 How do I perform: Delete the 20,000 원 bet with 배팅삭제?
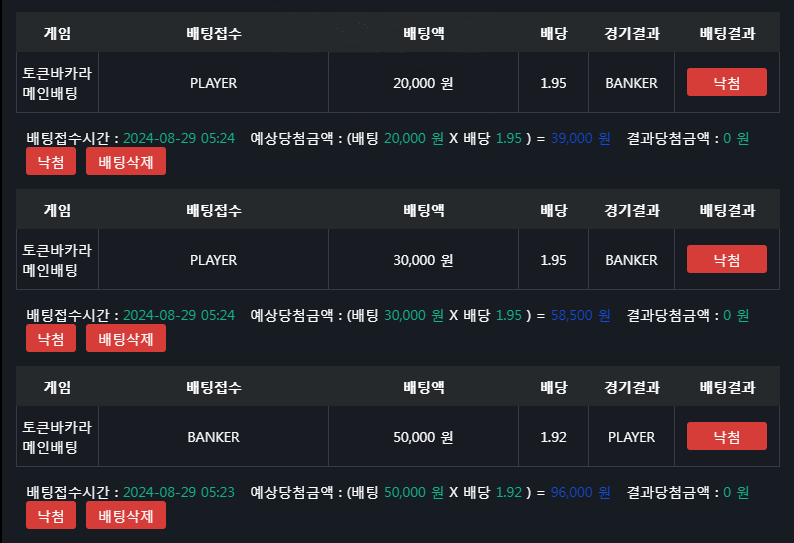point(126,161)
